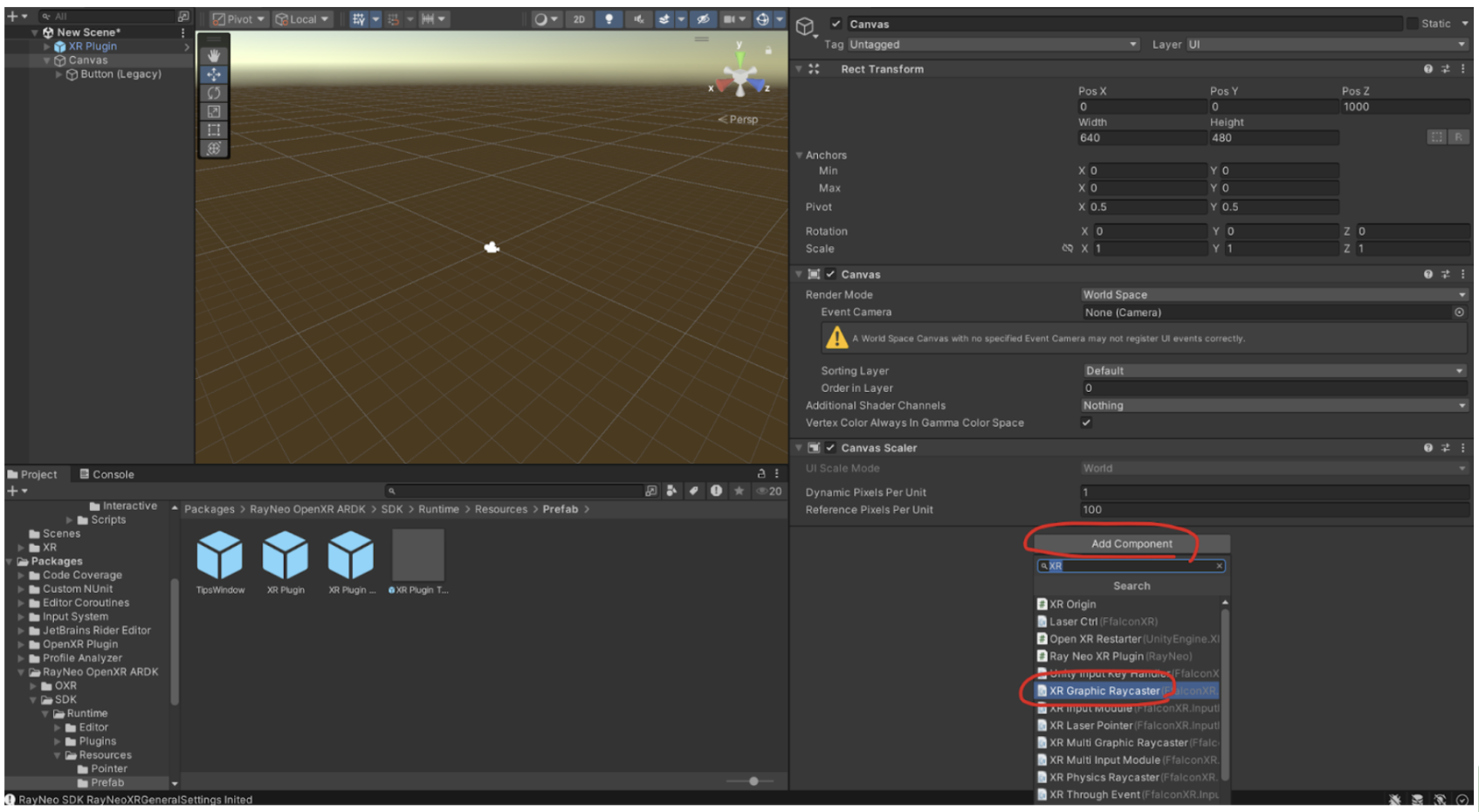Select the Scale tool
The image size is (1479, 812).
pyautogui.click(x=214, y=112)
